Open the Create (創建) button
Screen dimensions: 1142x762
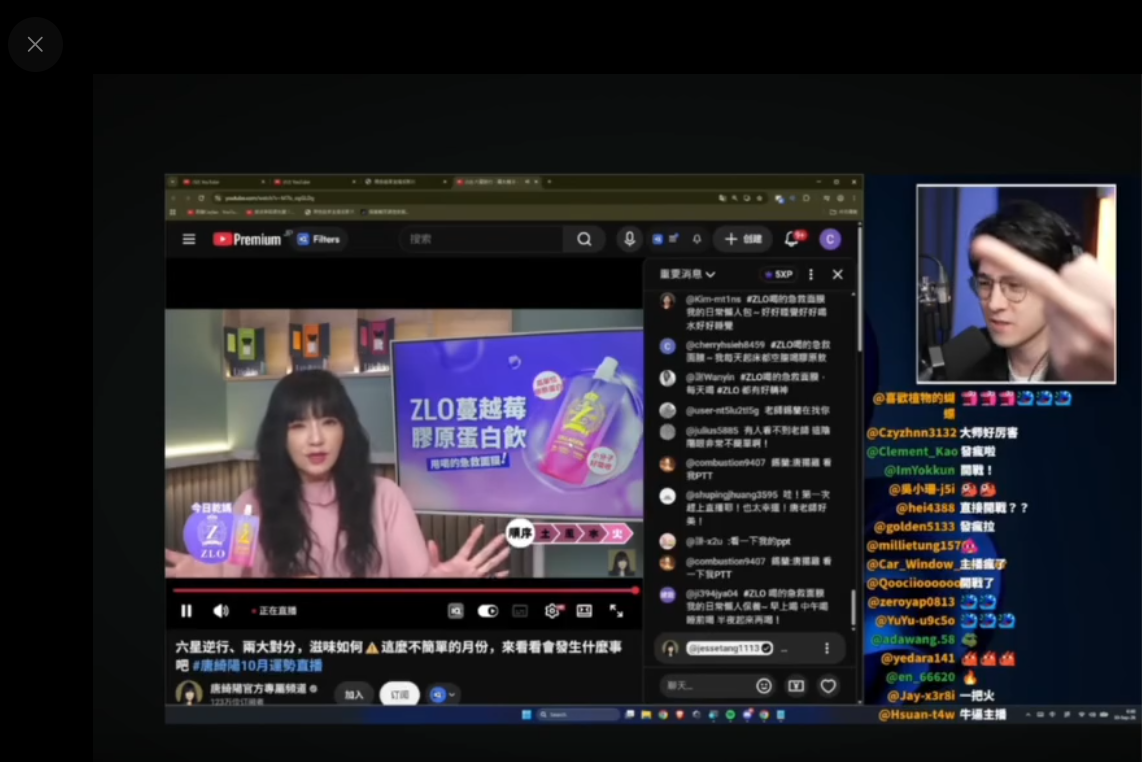[x=743, y=239]
